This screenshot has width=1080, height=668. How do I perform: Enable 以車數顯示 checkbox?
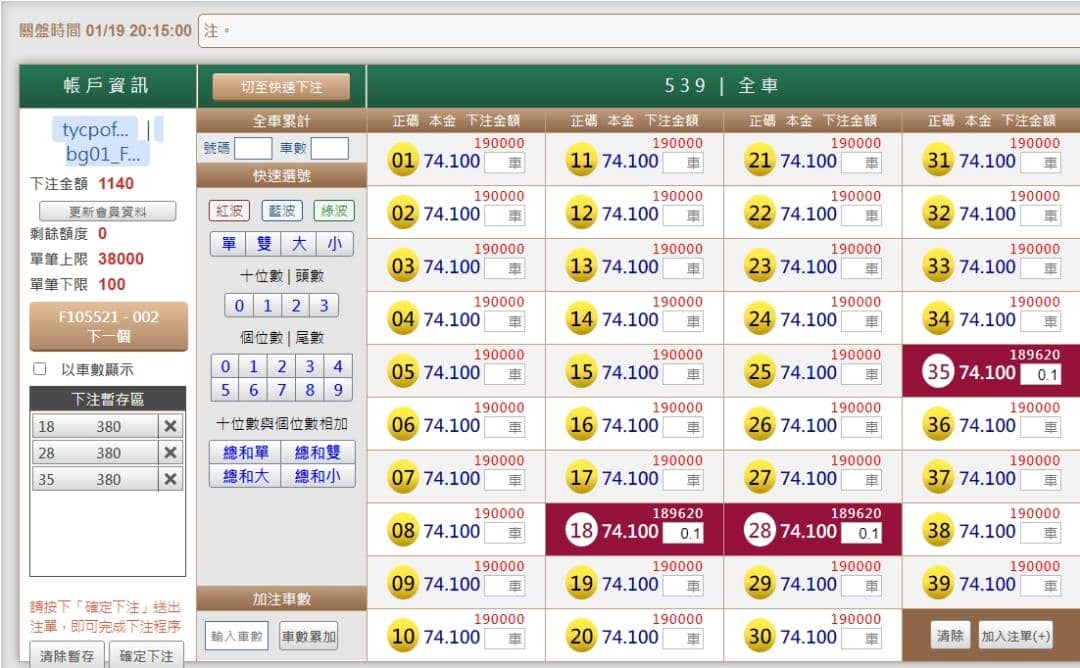(40, 369)
